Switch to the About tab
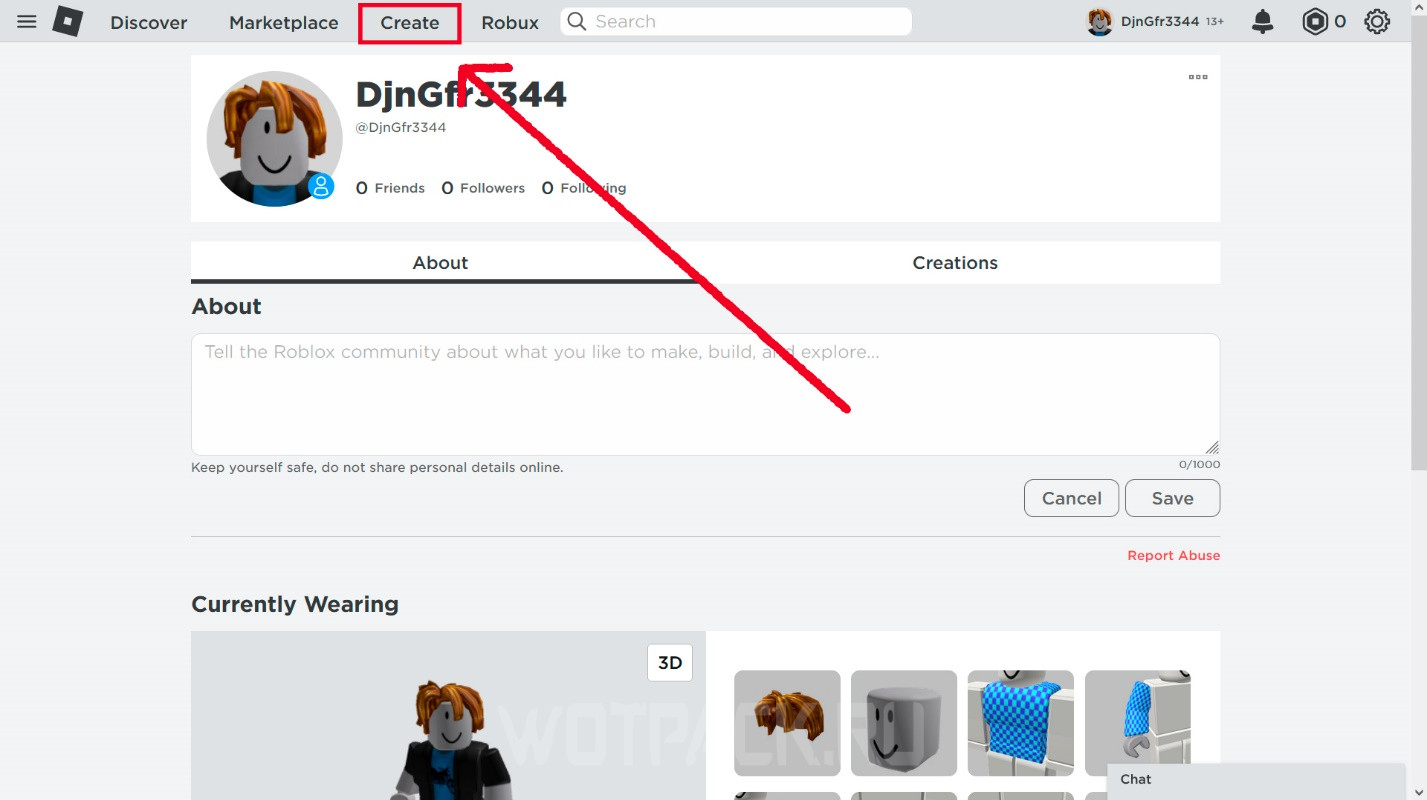1427x800 pixels. coord(440,262)
